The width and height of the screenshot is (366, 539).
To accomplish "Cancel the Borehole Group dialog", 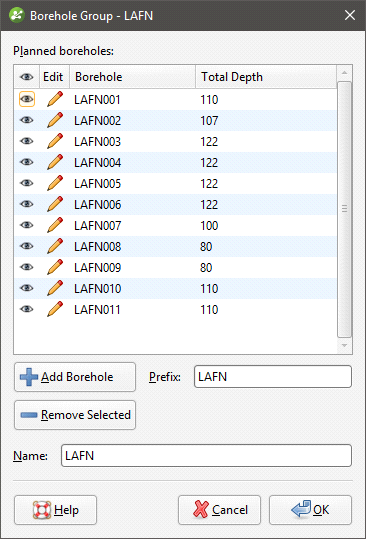I will [x=219, y=510].
